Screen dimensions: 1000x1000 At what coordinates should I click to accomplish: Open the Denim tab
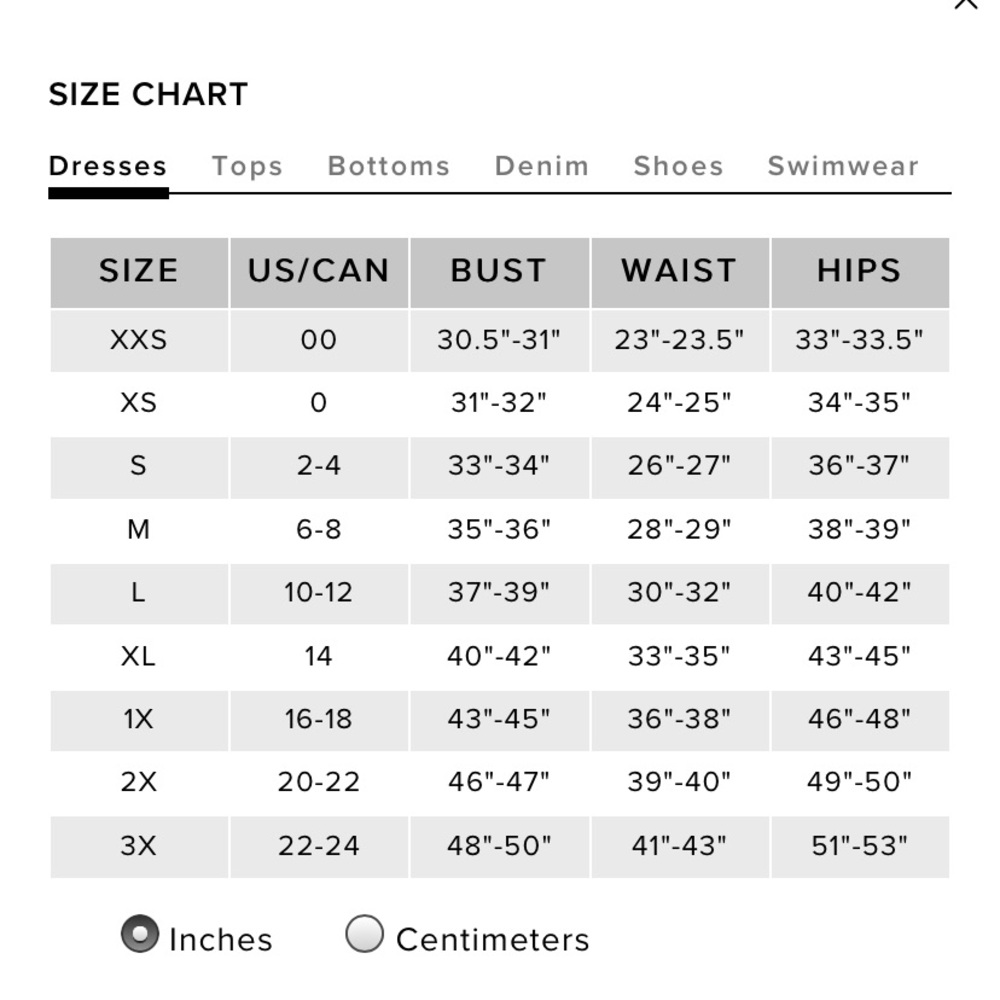542,166
